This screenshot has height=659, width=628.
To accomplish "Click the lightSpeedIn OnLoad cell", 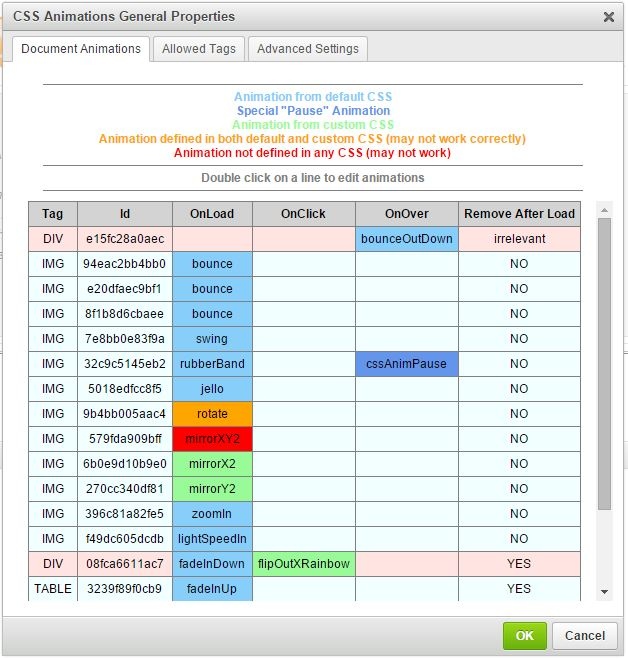I will (x=212, y=539).
